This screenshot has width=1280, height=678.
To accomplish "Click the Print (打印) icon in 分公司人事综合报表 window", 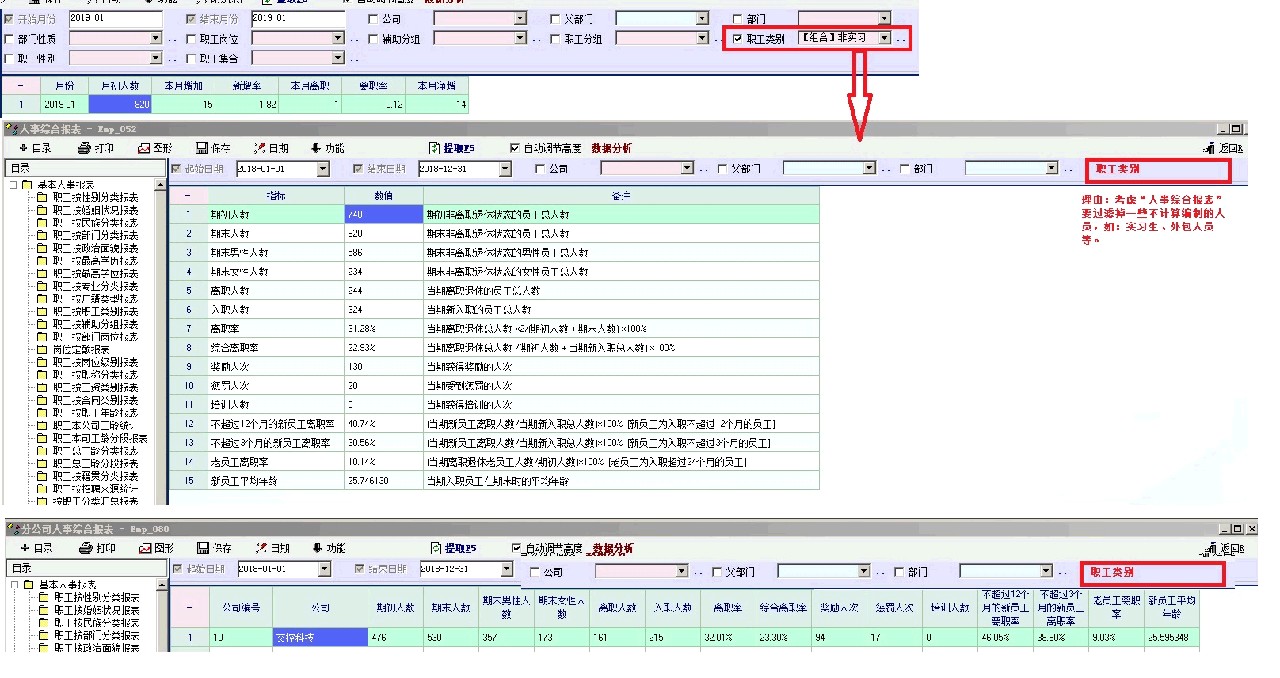I will pyautogui.click(x=97, y=548).
